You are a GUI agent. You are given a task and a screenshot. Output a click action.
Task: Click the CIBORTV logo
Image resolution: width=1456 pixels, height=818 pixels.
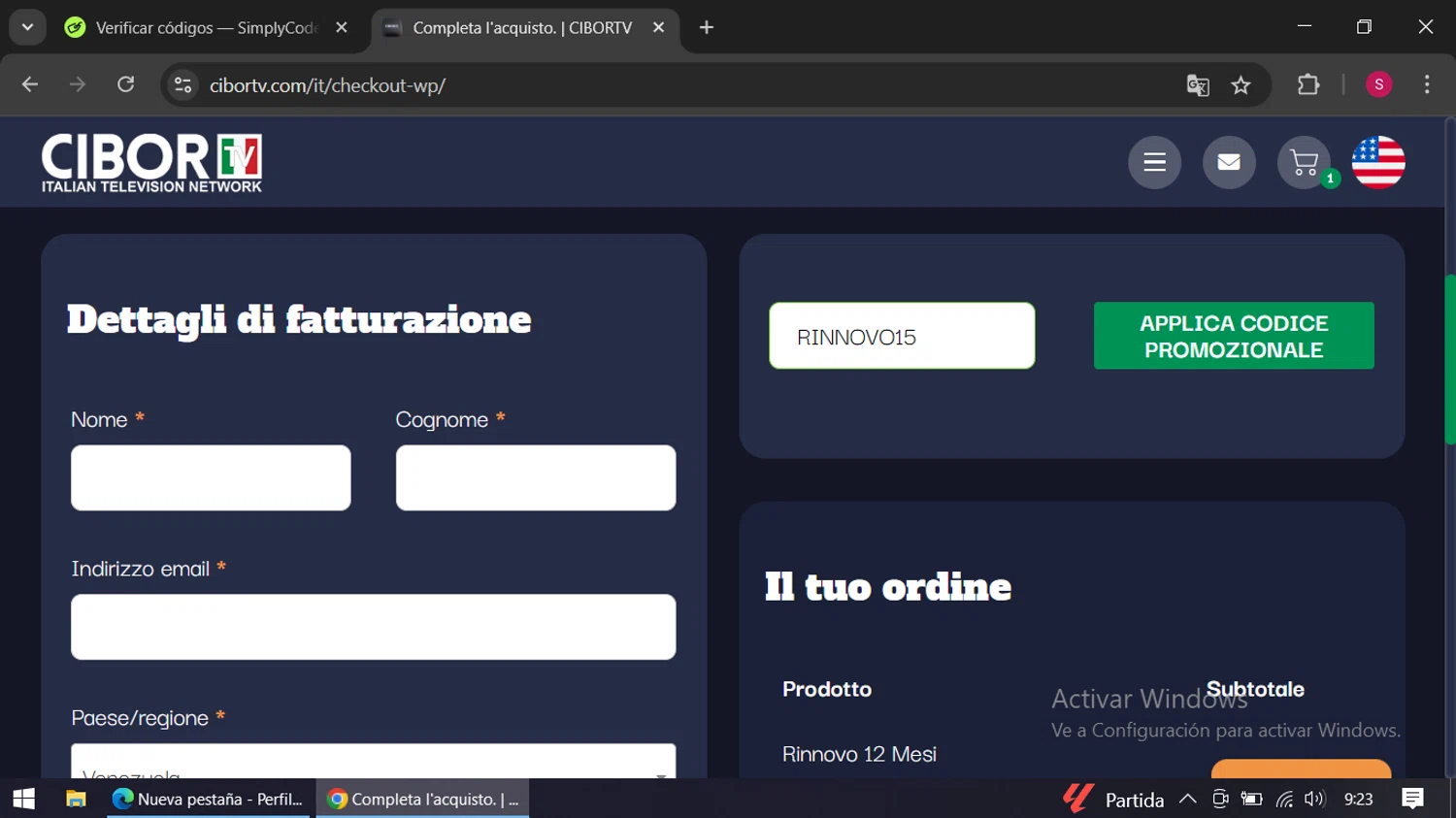(x=152, y=163)
